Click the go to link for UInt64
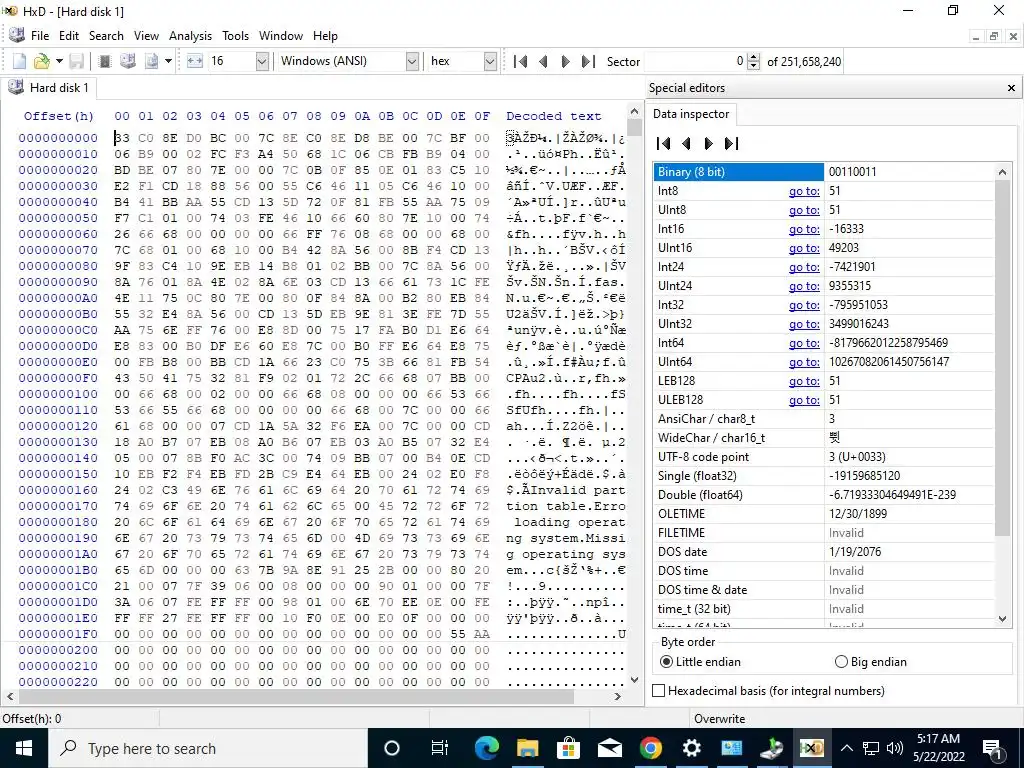The width and height of the screenshot is (1024, 768). click(x=804, y=362)
